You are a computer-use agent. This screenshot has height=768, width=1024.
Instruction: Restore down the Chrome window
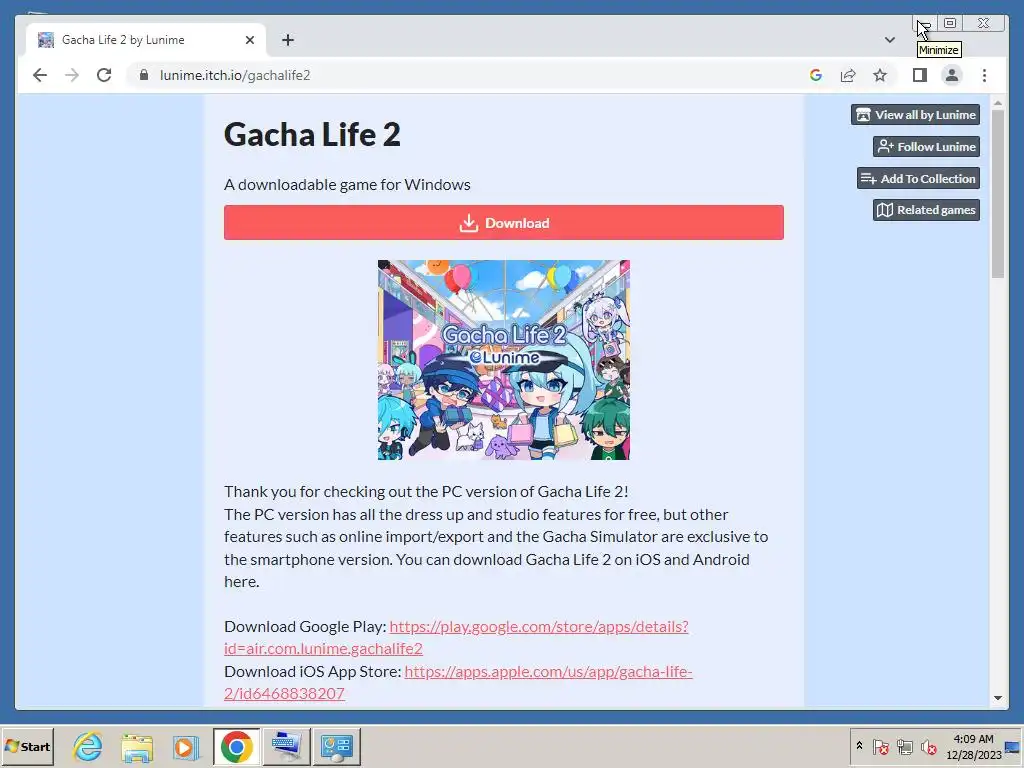(950, 24)
